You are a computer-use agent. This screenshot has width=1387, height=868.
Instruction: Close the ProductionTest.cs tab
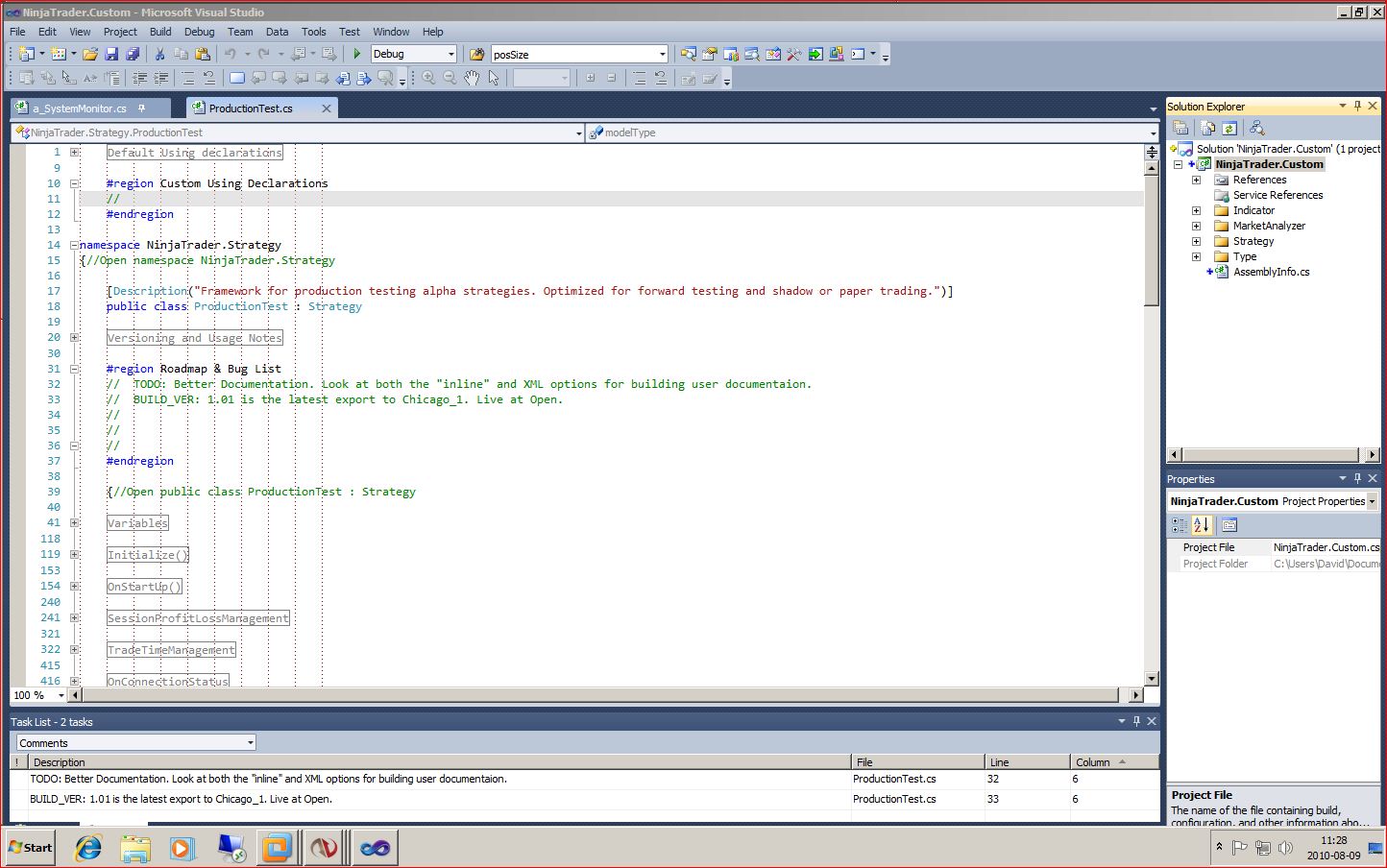(x=327, y=108)
